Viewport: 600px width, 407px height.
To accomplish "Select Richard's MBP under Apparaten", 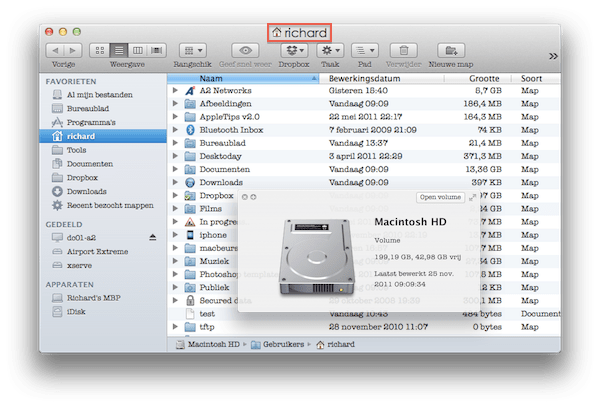I will (103, 298).
